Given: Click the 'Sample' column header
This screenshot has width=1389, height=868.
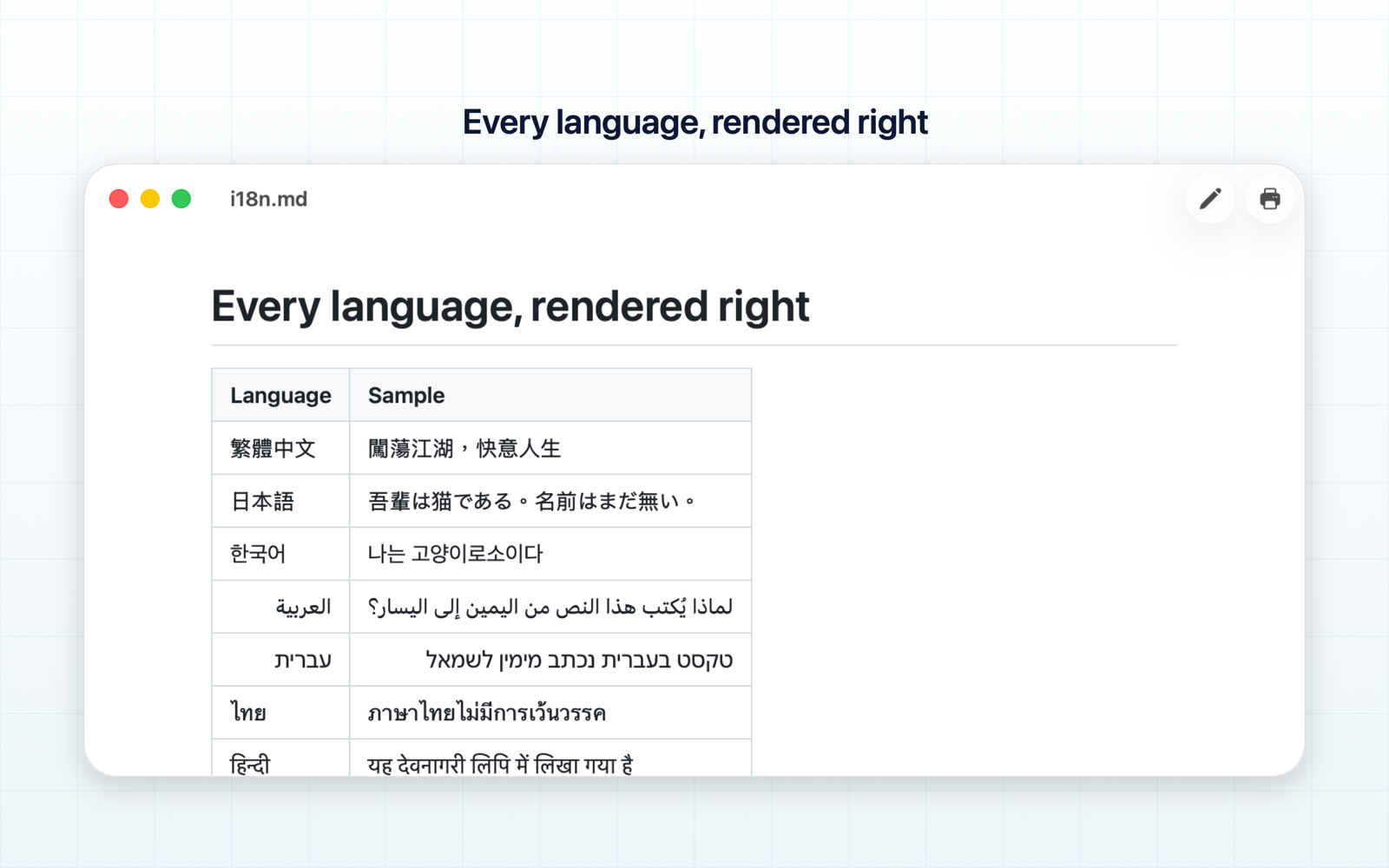Looking at the screenshot, I should (x=550, y=395).
